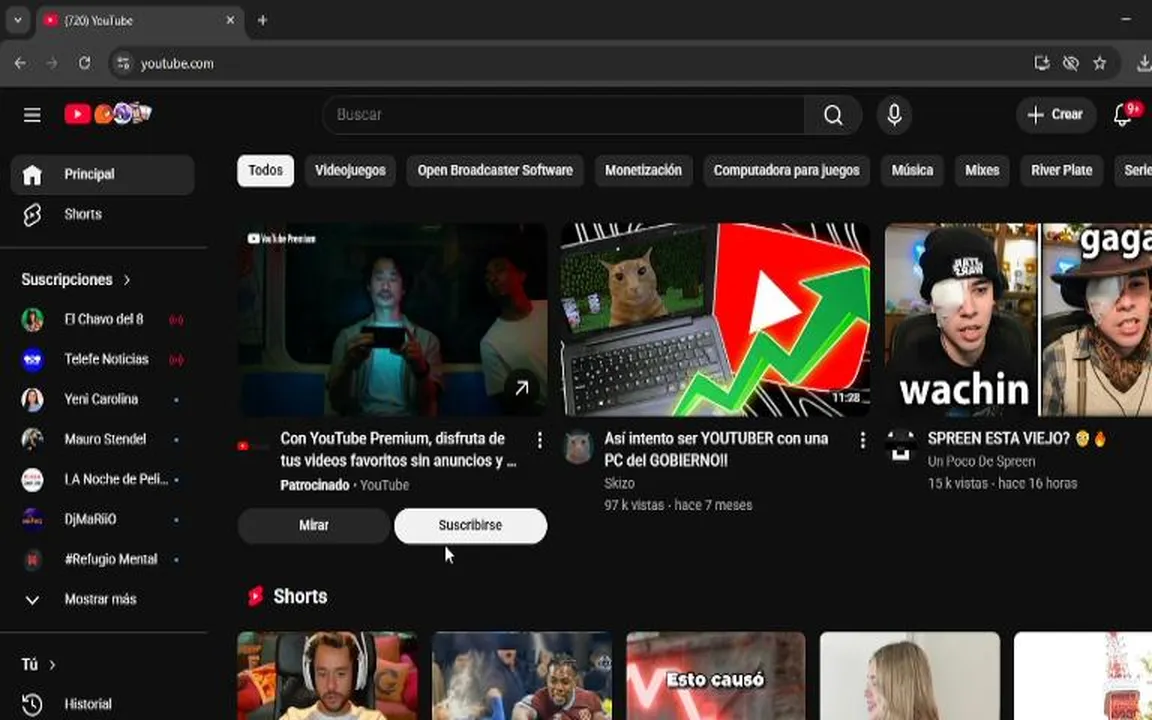
Task: Select the Monetización filter chip
Action: [x=643, y=170]
